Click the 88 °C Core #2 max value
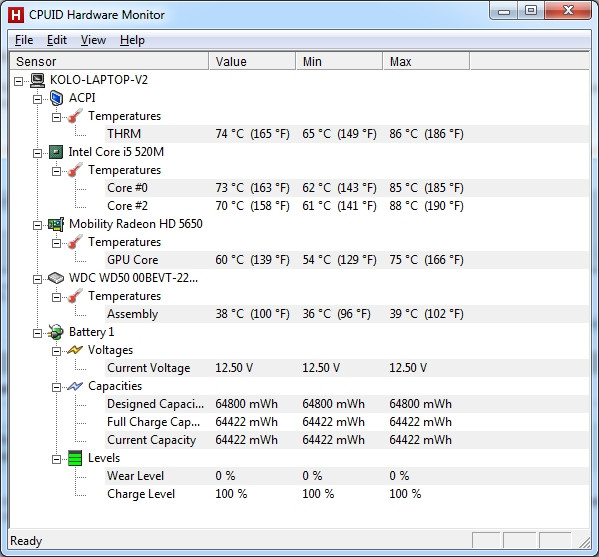 426,206
